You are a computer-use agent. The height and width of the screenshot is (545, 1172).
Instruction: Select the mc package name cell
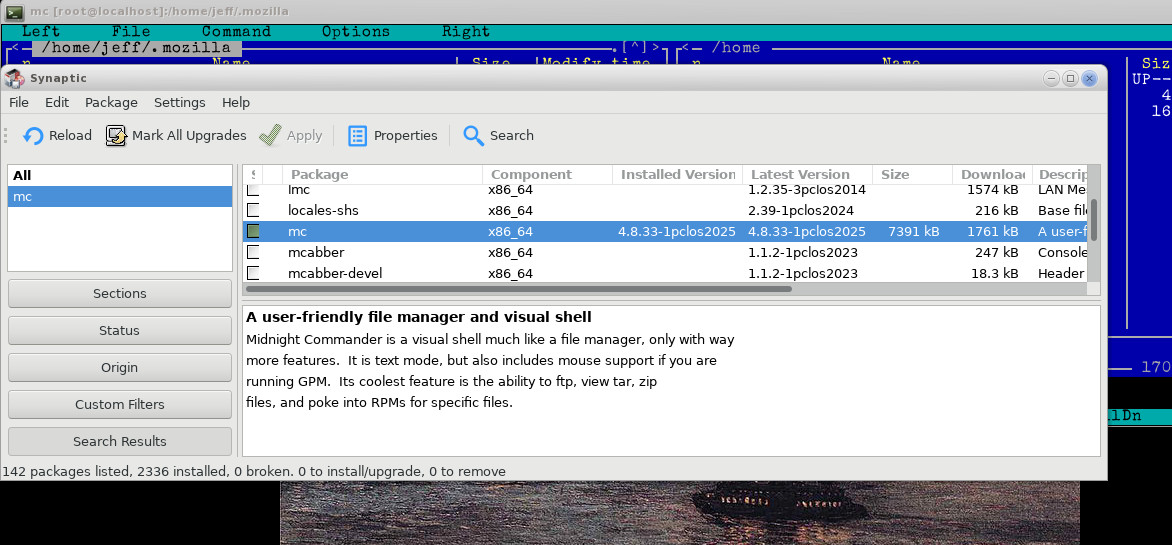click(x=297, y=231)
